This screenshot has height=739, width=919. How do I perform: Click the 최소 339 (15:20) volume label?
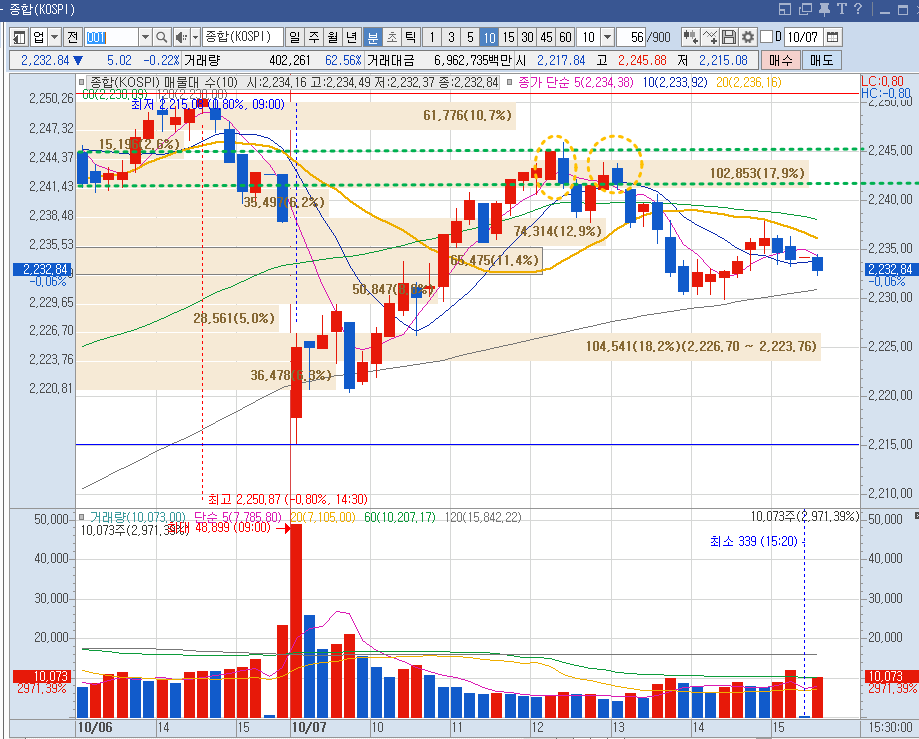754,541
